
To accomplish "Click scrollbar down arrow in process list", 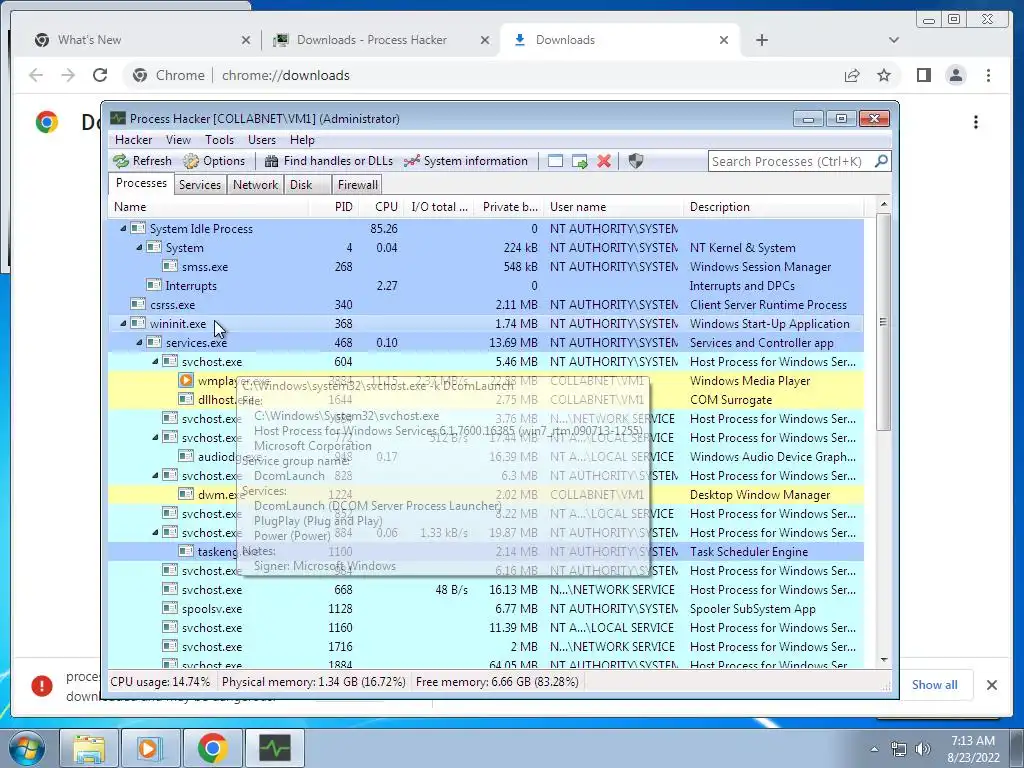I will pos(884,660).
